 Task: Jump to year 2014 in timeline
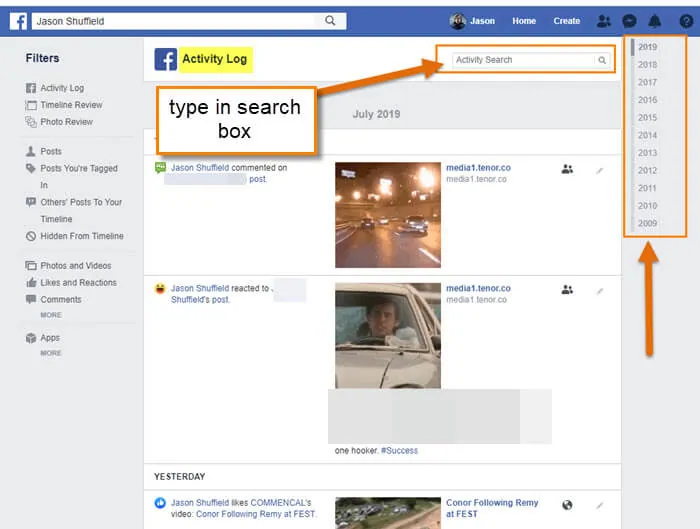click(647, 135)
